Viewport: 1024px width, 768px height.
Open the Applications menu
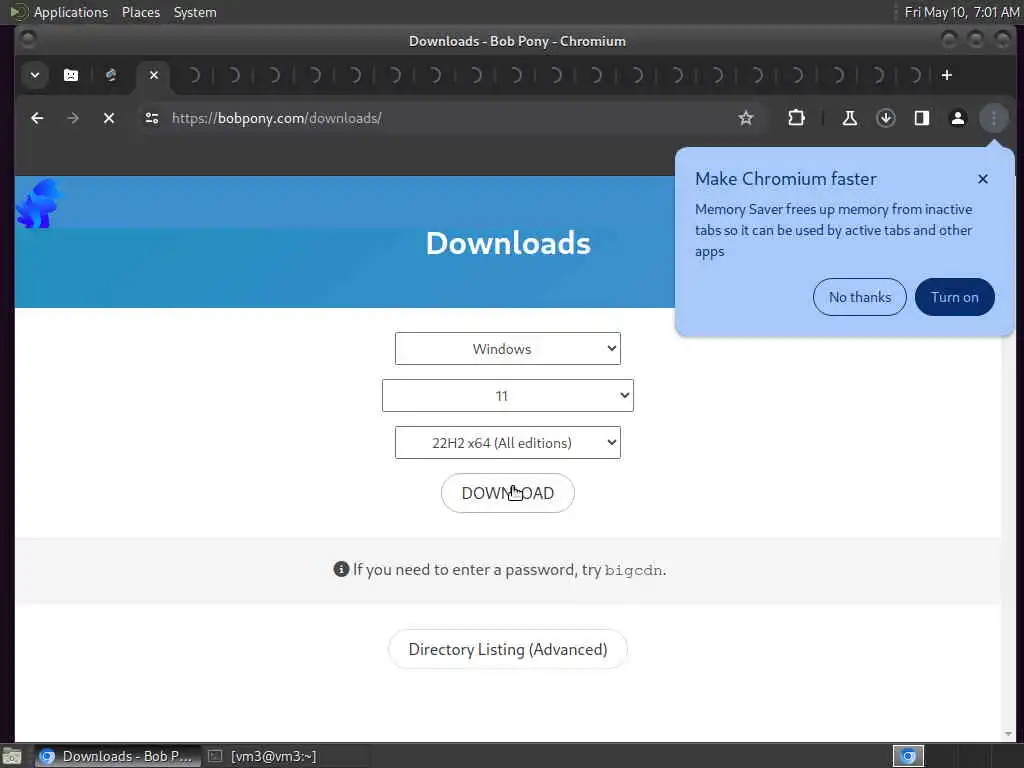pos(71,12)
